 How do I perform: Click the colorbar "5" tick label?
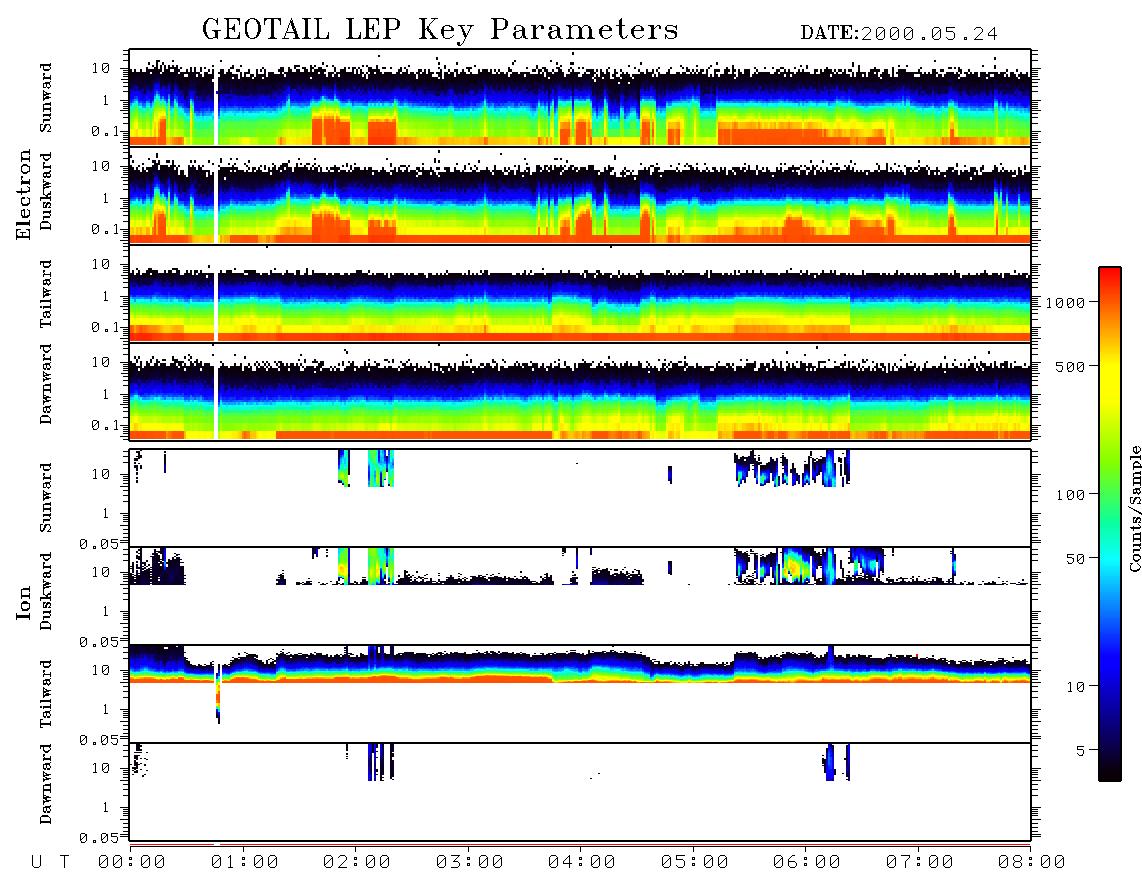[1081, 751]
